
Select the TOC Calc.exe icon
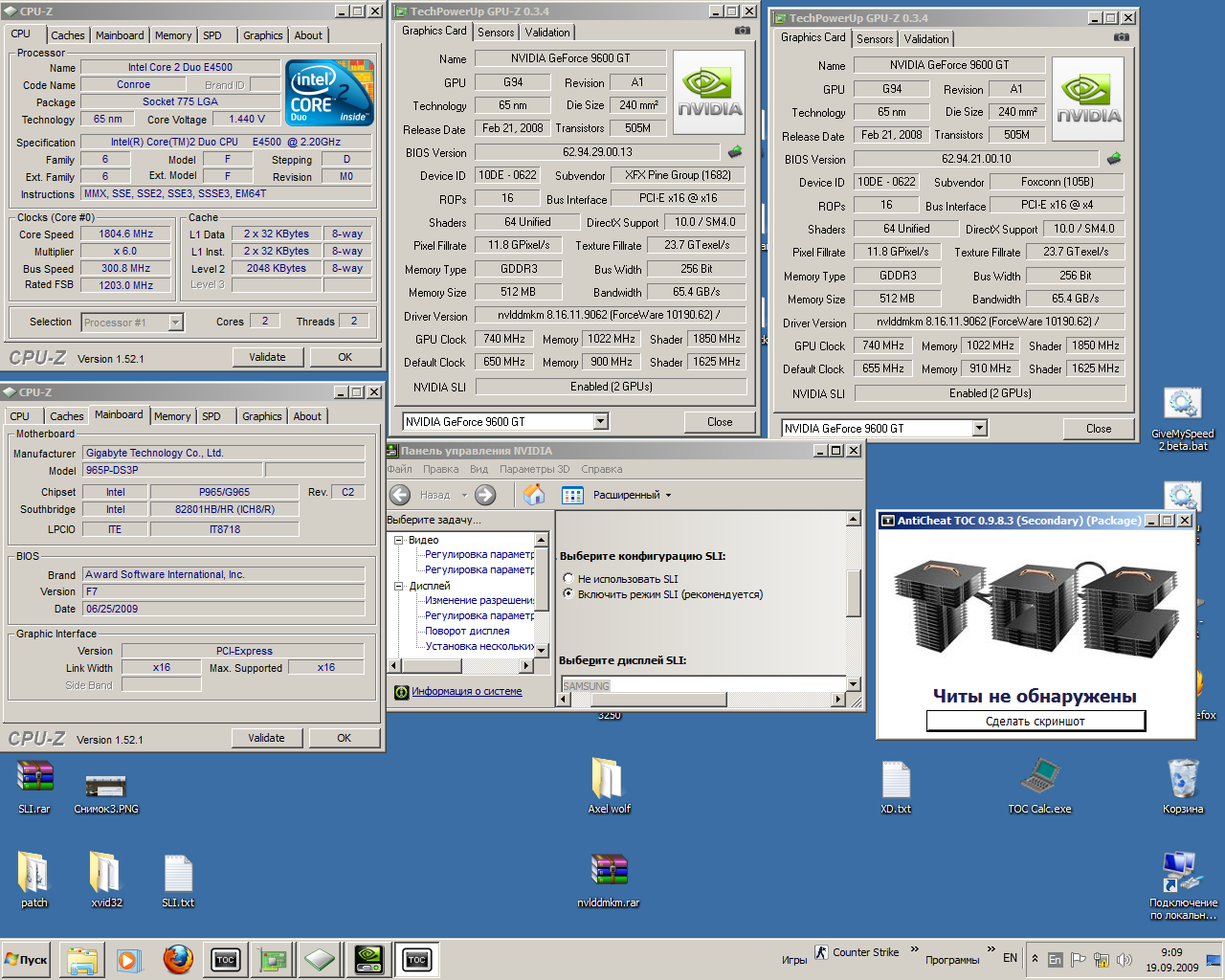point(1039,786)
